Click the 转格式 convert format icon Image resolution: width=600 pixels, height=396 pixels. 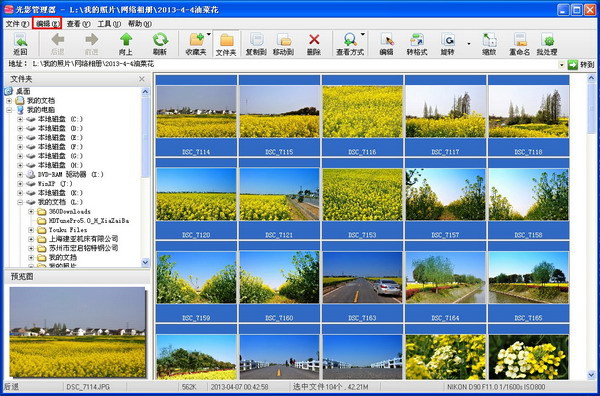(417, 44)
